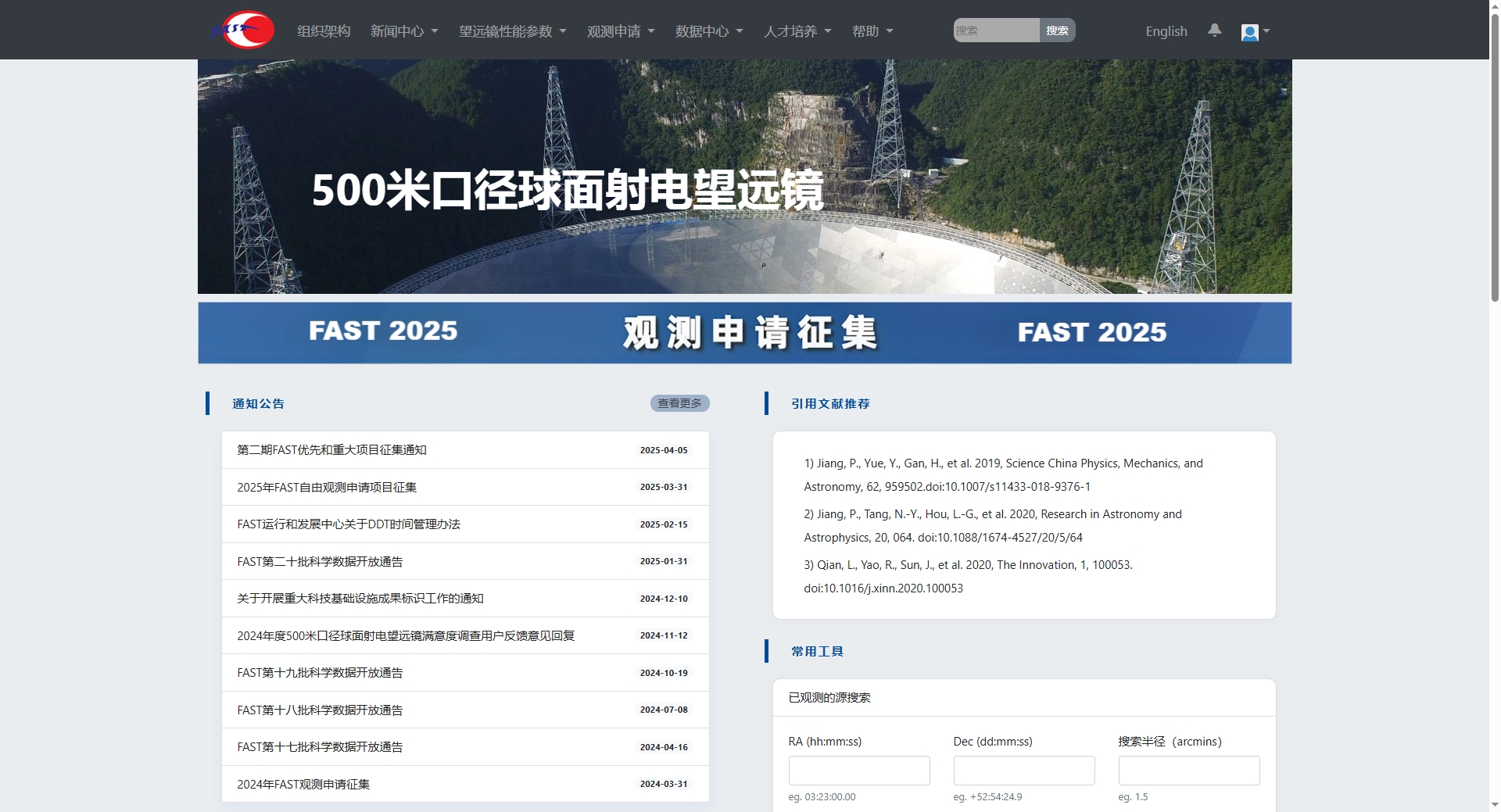The image size is (1501, 812).
Task: Switch language to English
Action: 1166,31
